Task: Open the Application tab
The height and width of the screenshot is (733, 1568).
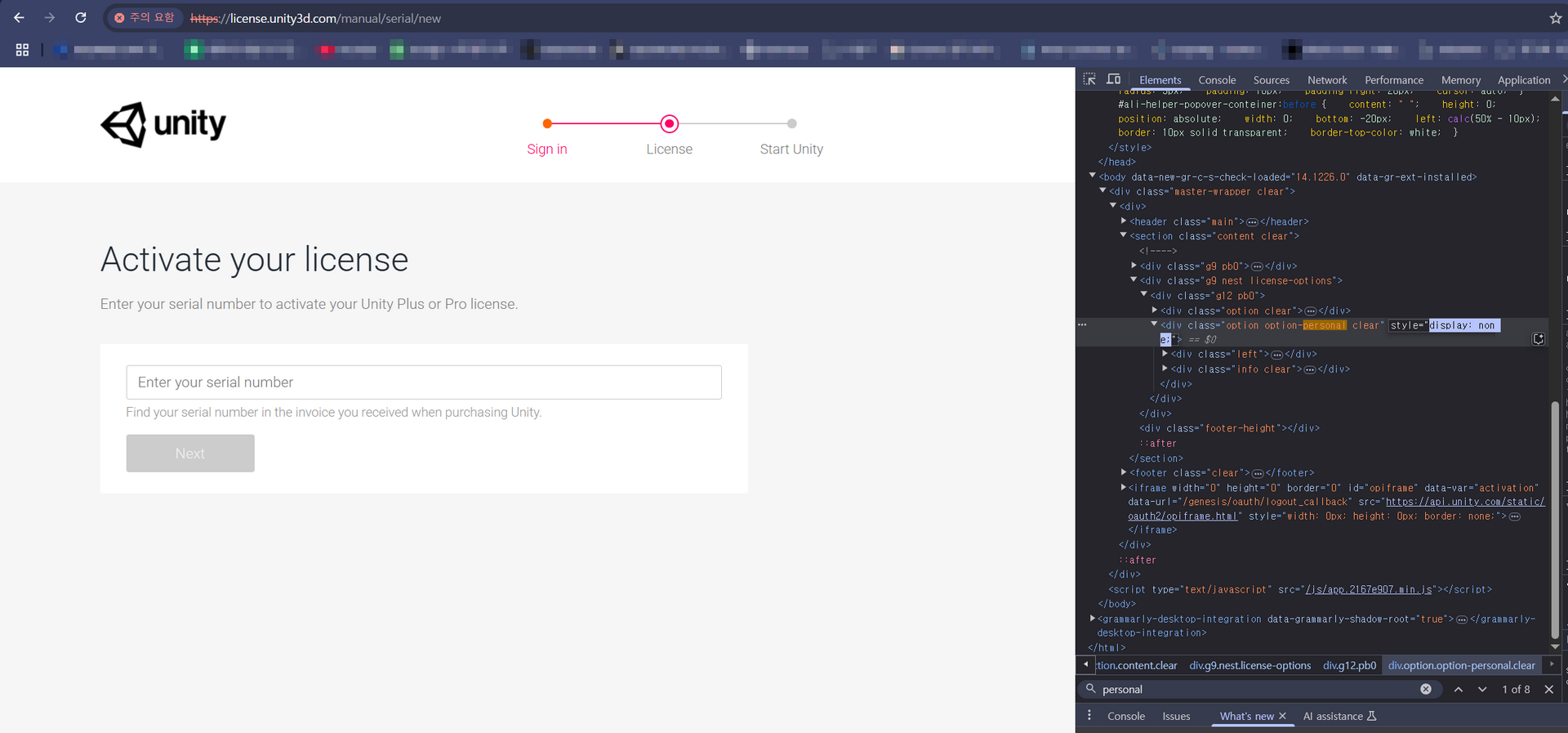Action: 1524,80
